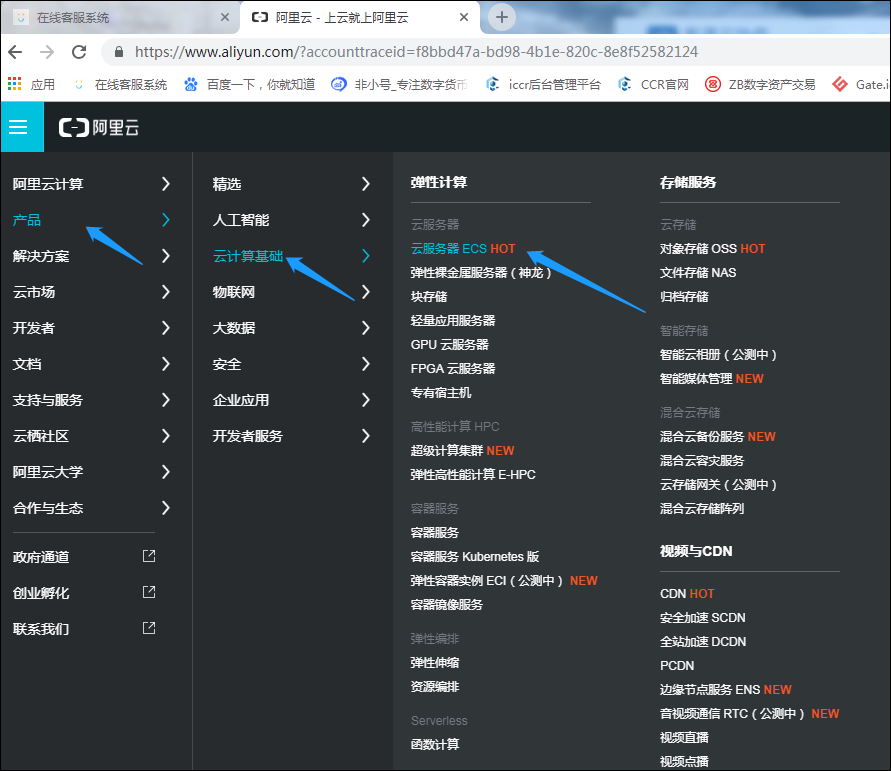Close the 在线客服系统 browser tab
Image resolution: width=891 pixels, height=771 pixels.
(224, 18)
